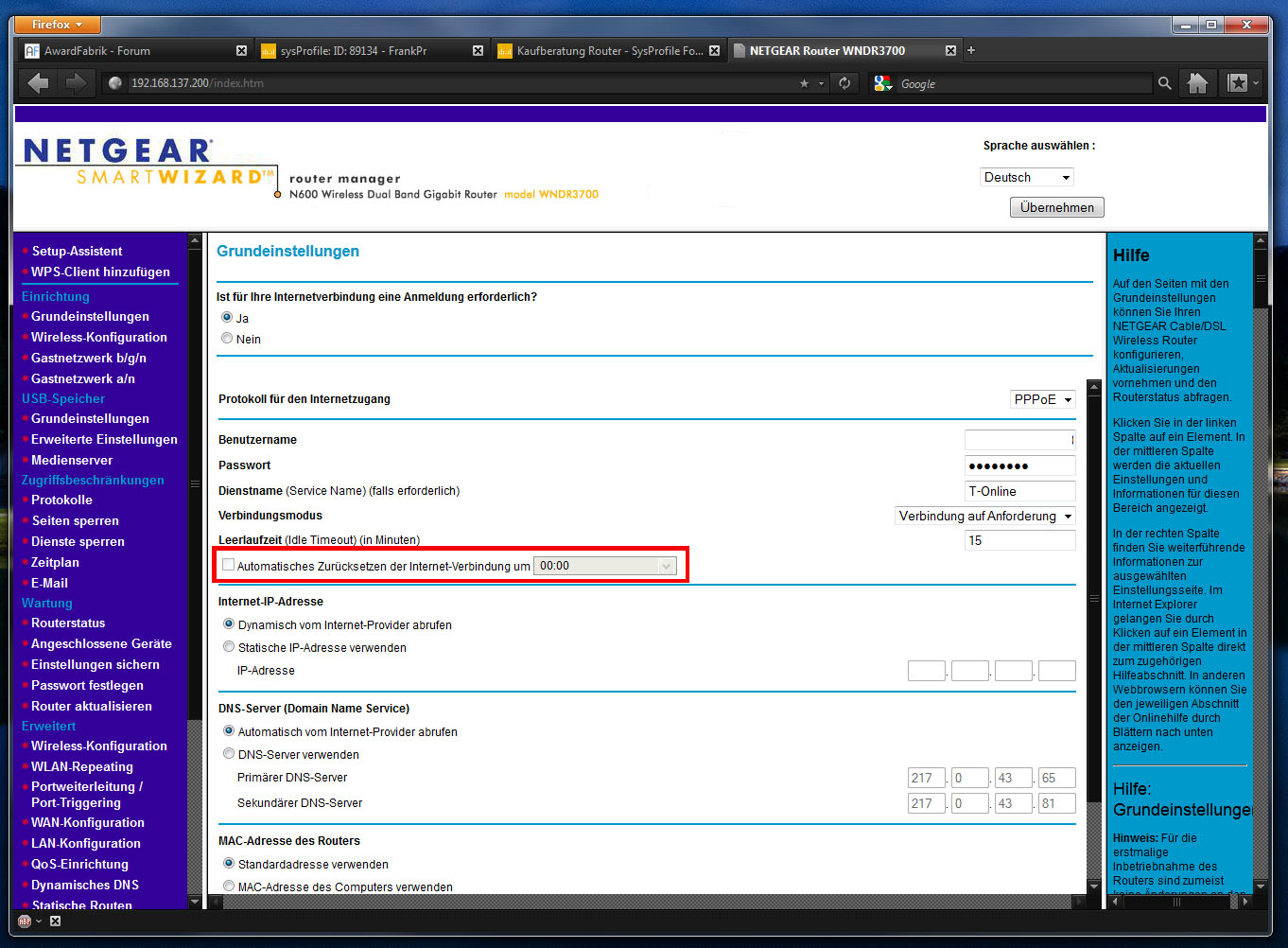Screen dimensions: 1288x948
Task: Open Gastnetzwerk b/g/n link
Action: point(89,358)
